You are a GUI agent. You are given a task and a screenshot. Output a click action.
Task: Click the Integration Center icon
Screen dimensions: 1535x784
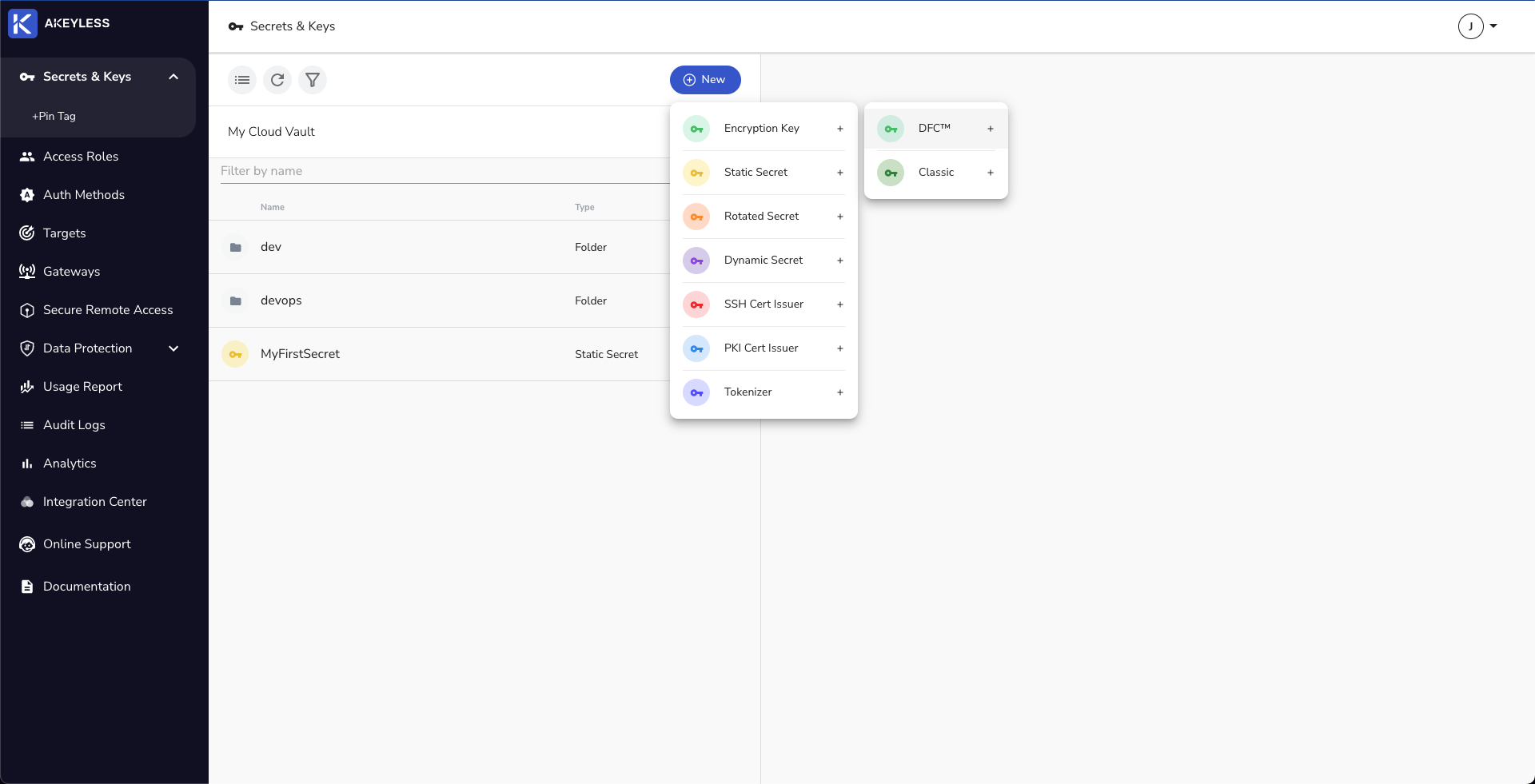tap(27, 502)
